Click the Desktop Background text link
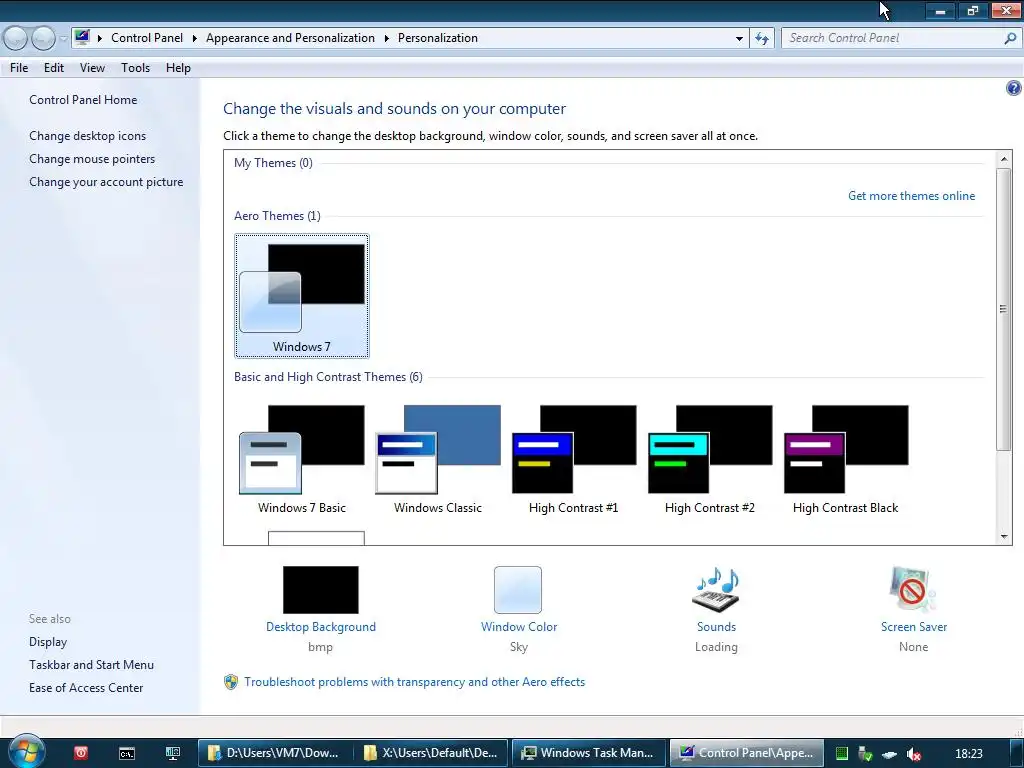 coord(321,627)
